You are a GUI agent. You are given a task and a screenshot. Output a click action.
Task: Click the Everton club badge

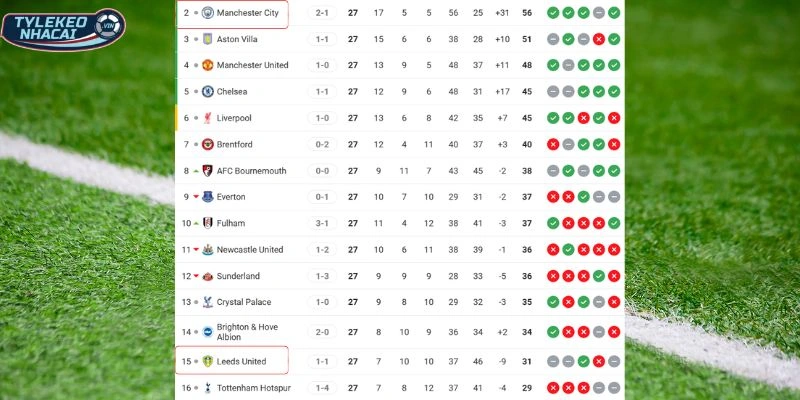(x=208, y=197)
